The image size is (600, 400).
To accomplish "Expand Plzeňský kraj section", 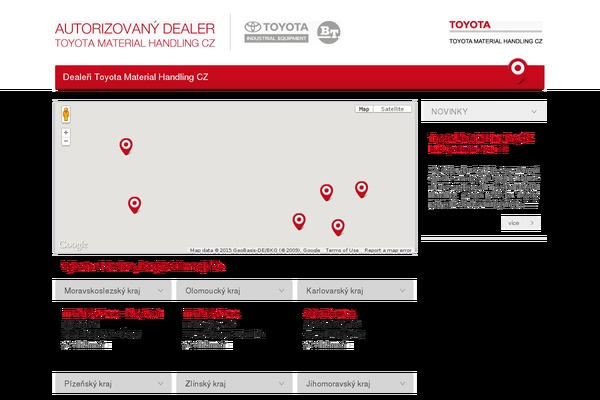I will 113,383.
